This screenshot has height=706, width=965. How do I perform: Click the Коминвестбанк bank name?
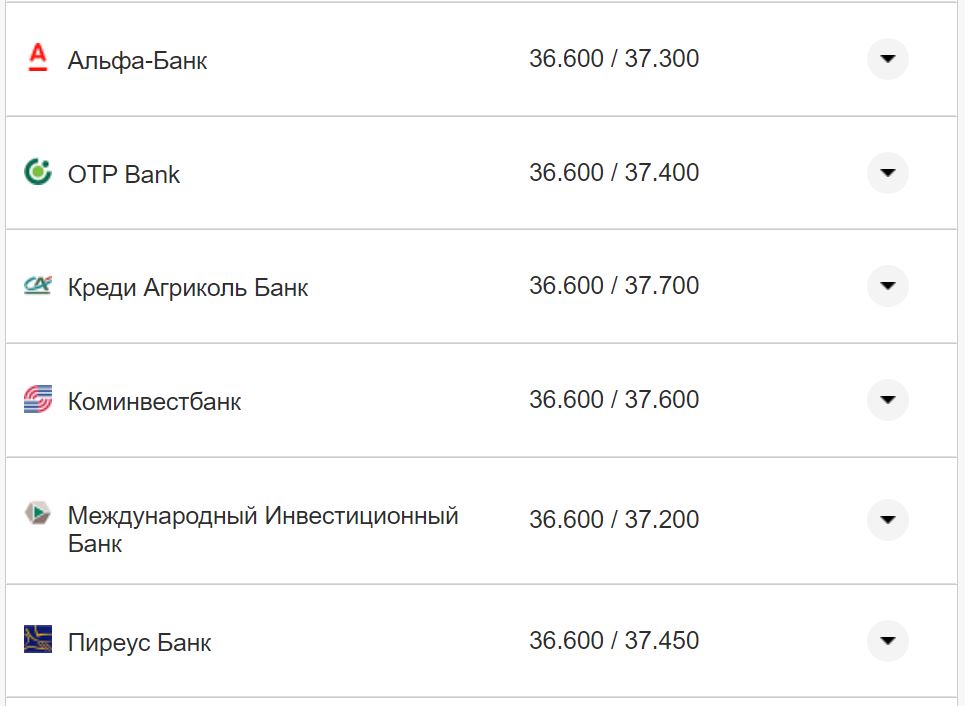pyautogui.click(x=153, y=399)
